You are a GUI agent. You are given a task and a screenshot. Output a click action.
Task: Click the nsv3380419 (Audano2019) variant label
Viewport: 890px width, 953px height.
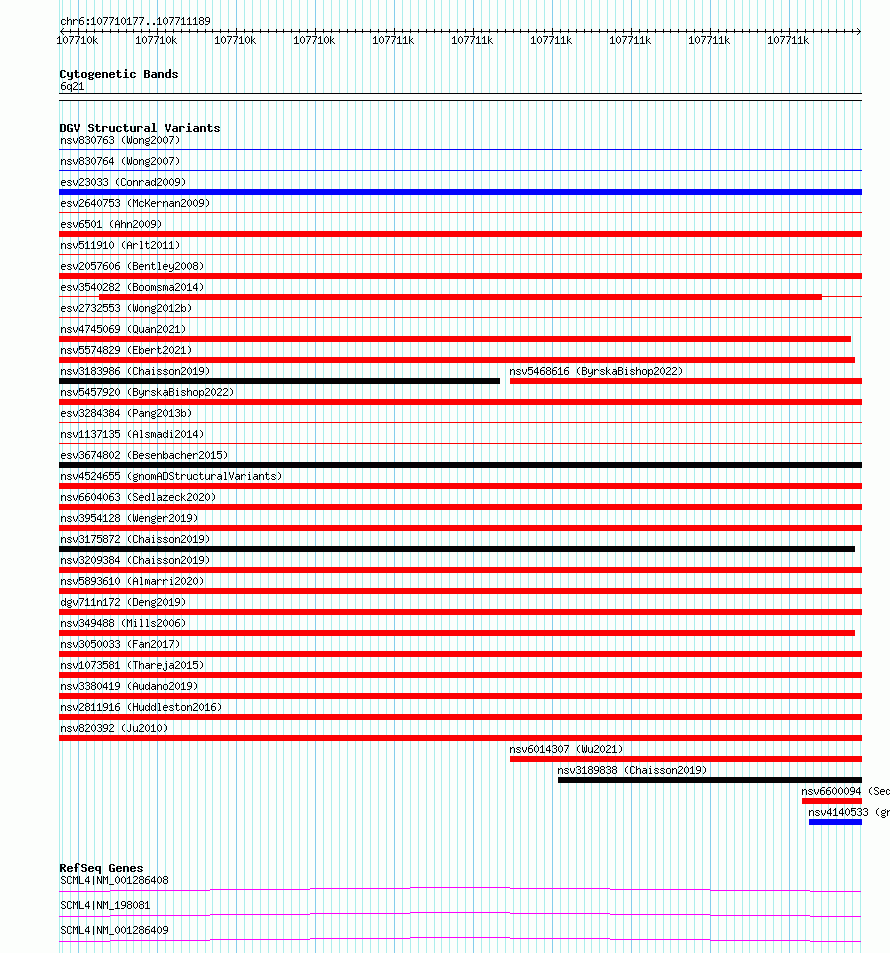[129, 686]
